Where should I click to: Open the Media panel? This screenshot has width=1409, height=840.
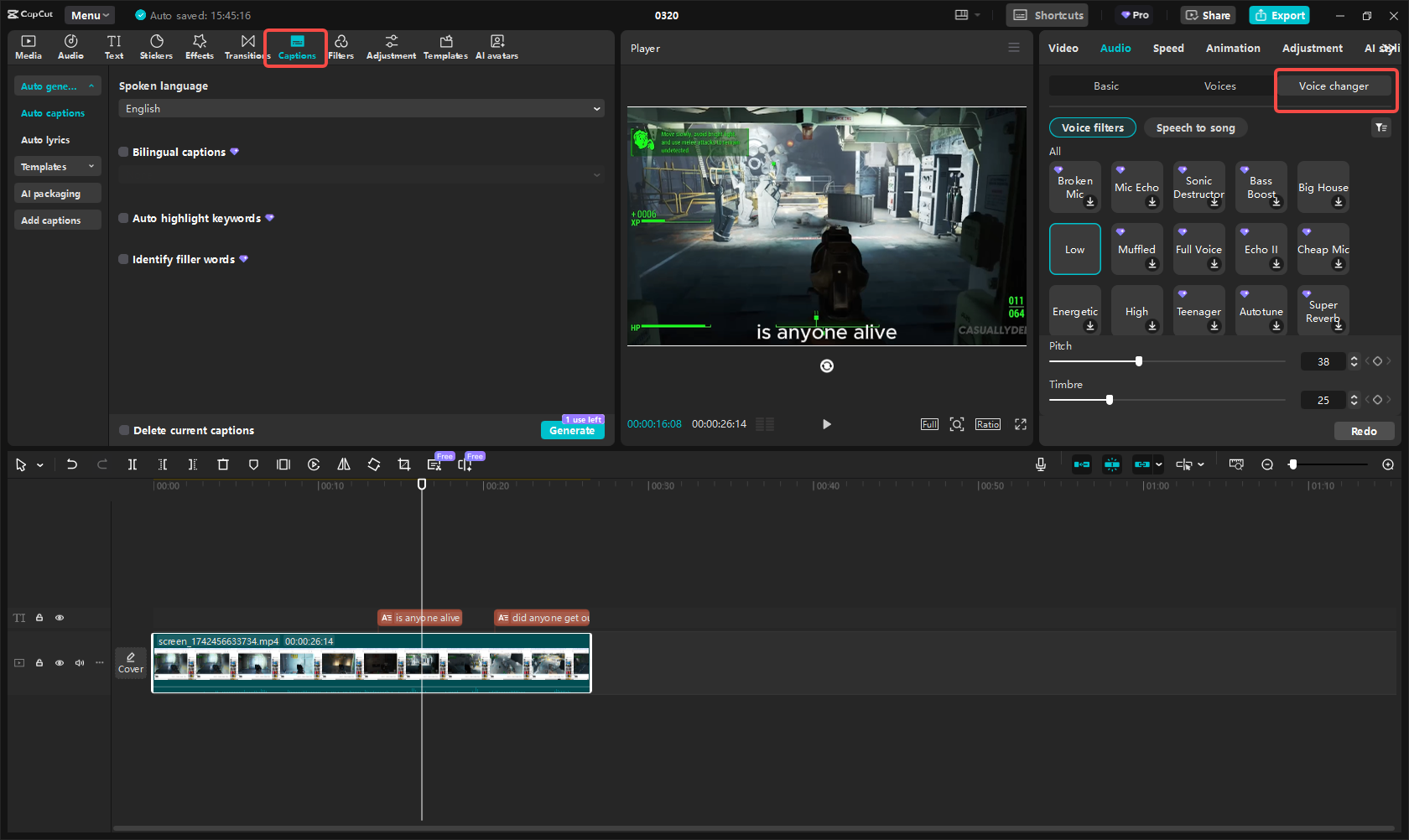(x=28, y=46)
